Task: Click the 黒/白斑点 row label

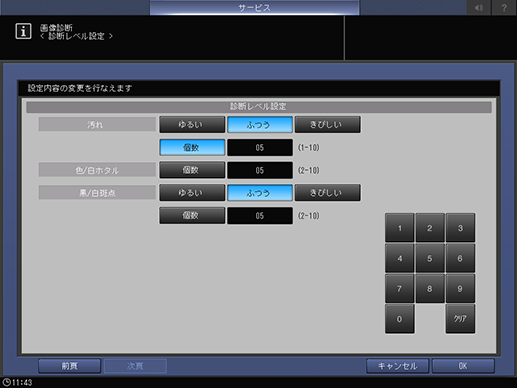Action: coord(97,193)
